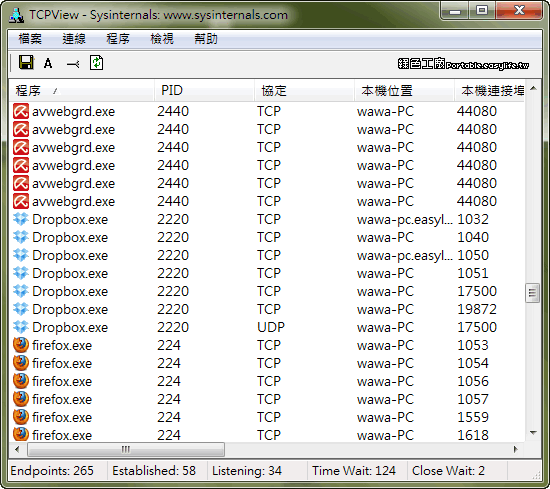The width and height of the screenshot is (550, 489).
Task: Click the Firefox icon on the port 1618 row
Action: [21, 435]
